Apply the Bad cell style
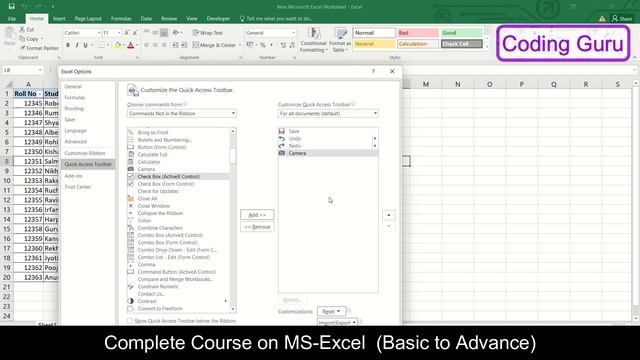The height and width of the screenshot is (360, 640). click(418, 33)
